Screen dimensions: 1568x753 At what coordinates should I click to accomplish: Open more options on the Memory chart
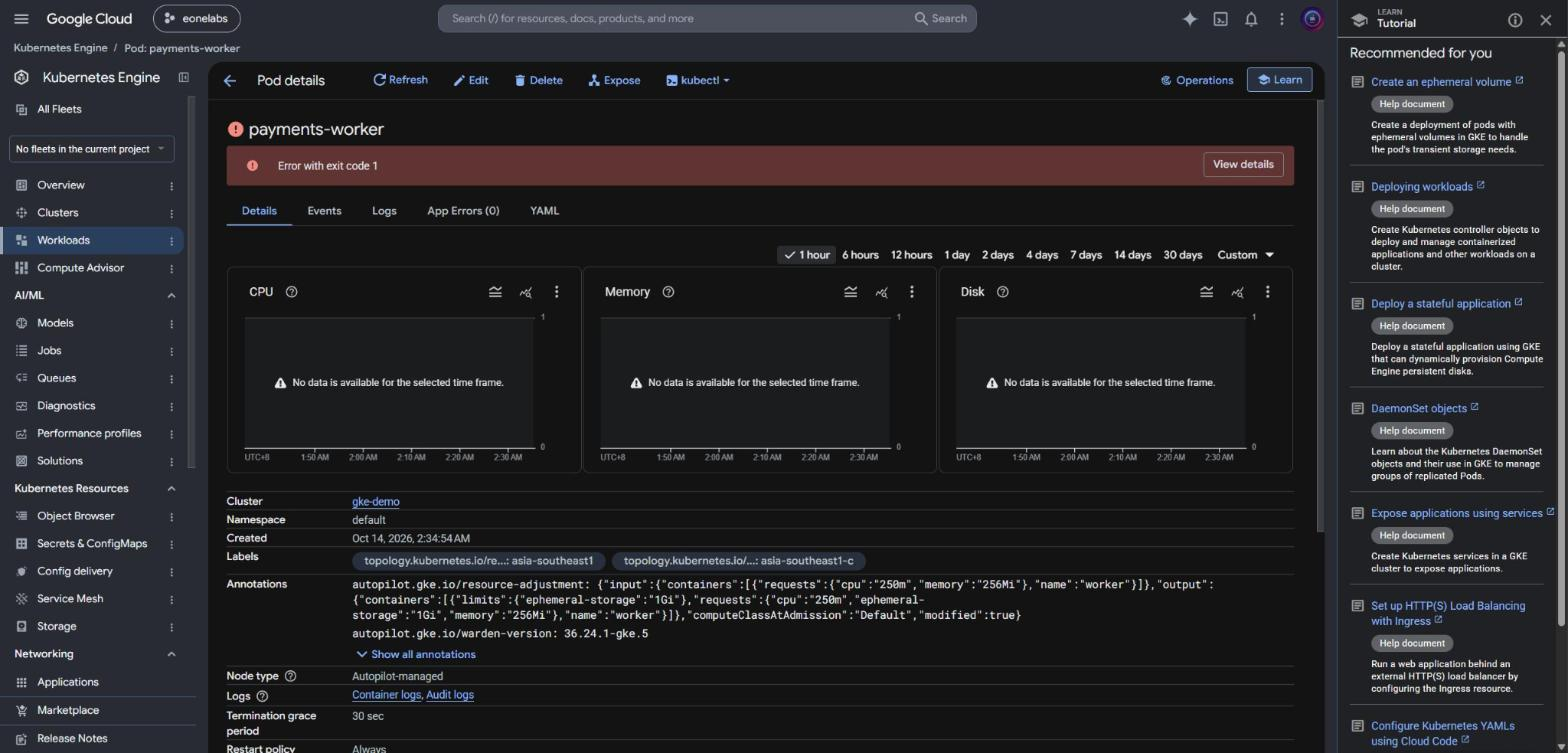(911, 292)
